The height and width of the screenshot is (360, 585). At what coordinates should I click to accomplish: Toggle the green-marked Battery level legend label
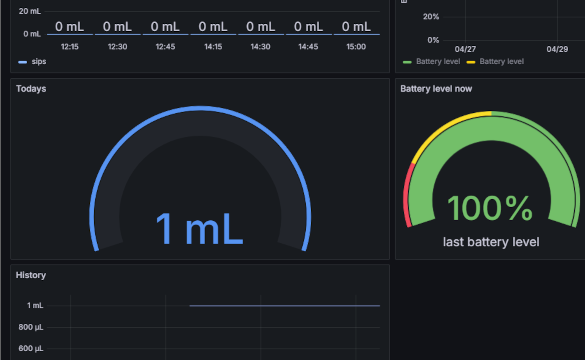click(438, 62)
